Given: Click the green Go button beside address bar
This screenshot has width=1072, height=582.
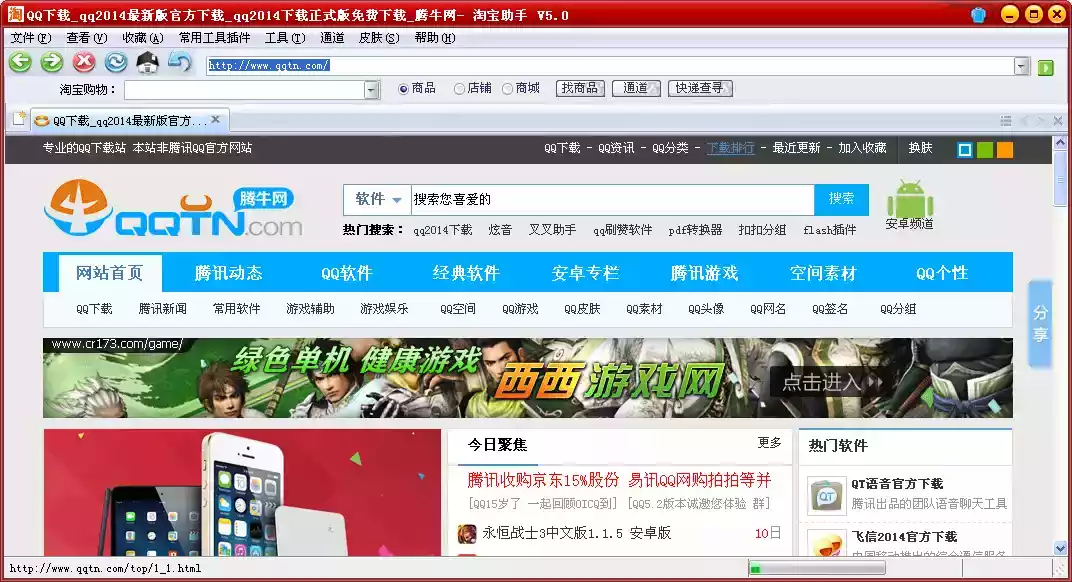Looking at the screenshot, I should point(1046,67).
